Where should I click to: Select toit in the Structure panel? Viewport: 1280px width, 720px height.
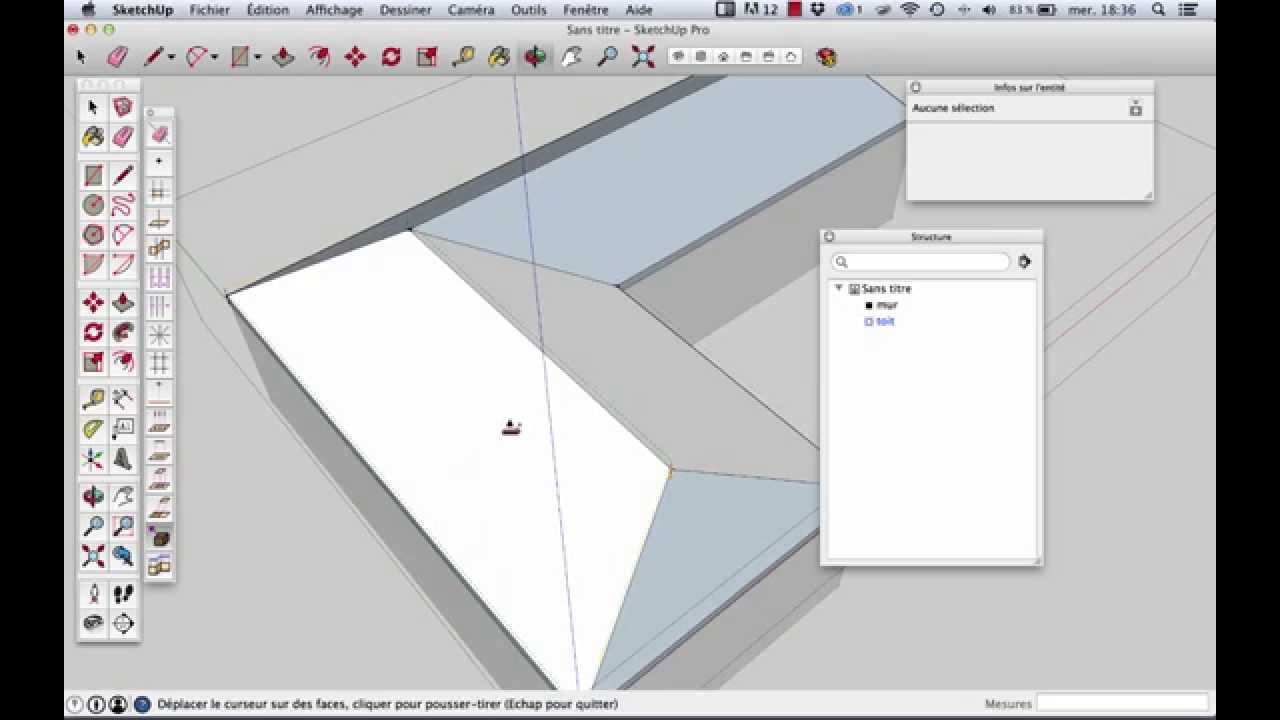[884, 322]
